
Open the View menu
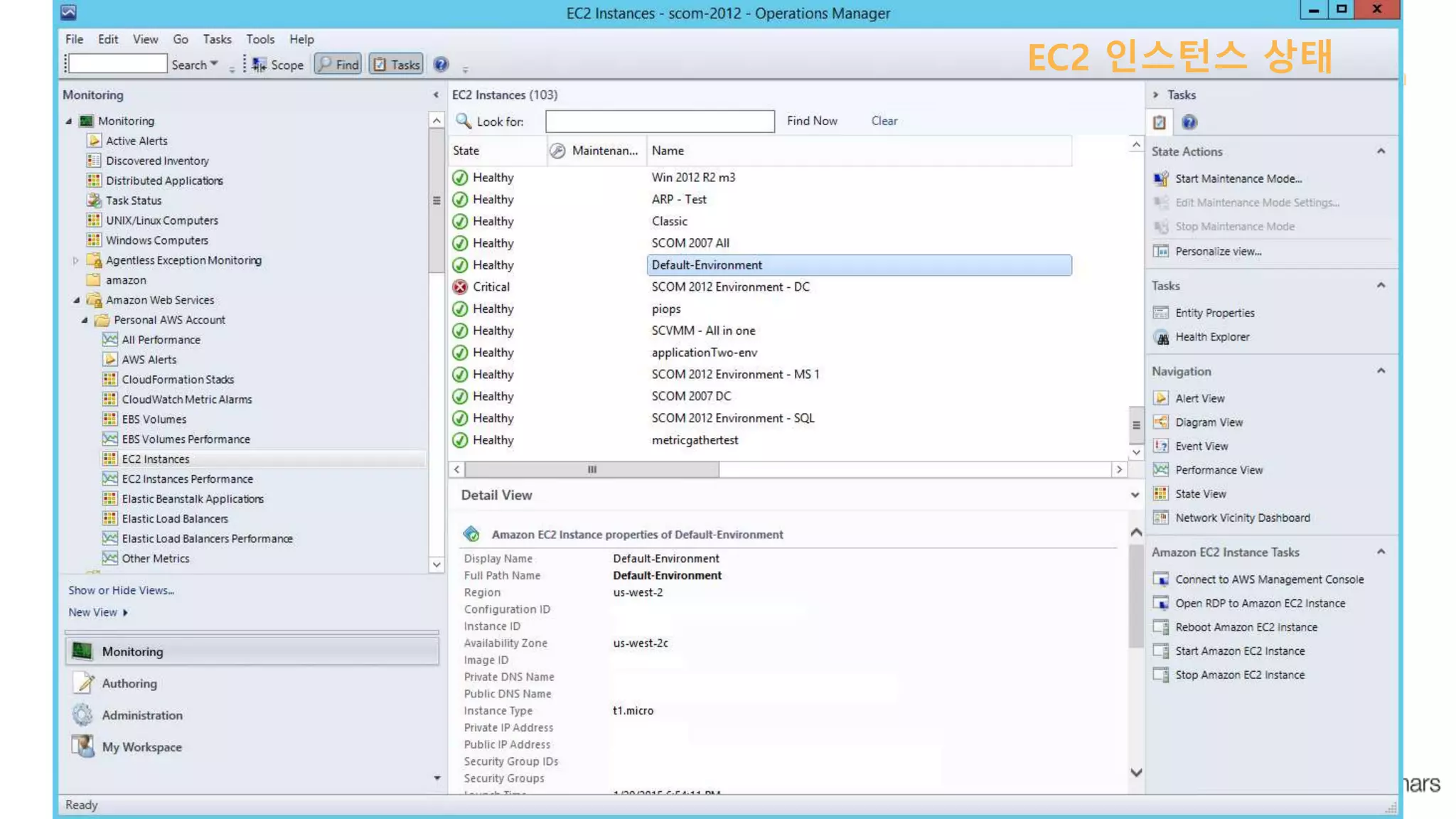tap(145, 39)
